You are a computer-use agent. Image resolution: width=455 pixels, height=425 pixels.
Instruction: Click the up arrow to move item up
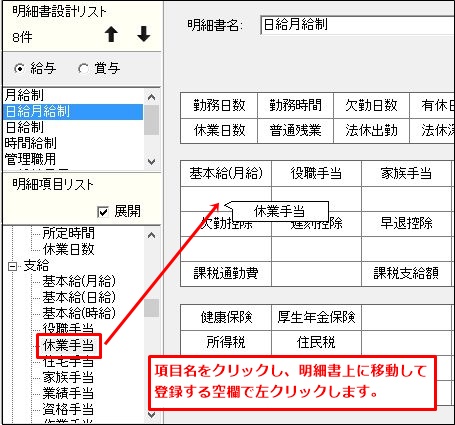click(x=111, y=34)
